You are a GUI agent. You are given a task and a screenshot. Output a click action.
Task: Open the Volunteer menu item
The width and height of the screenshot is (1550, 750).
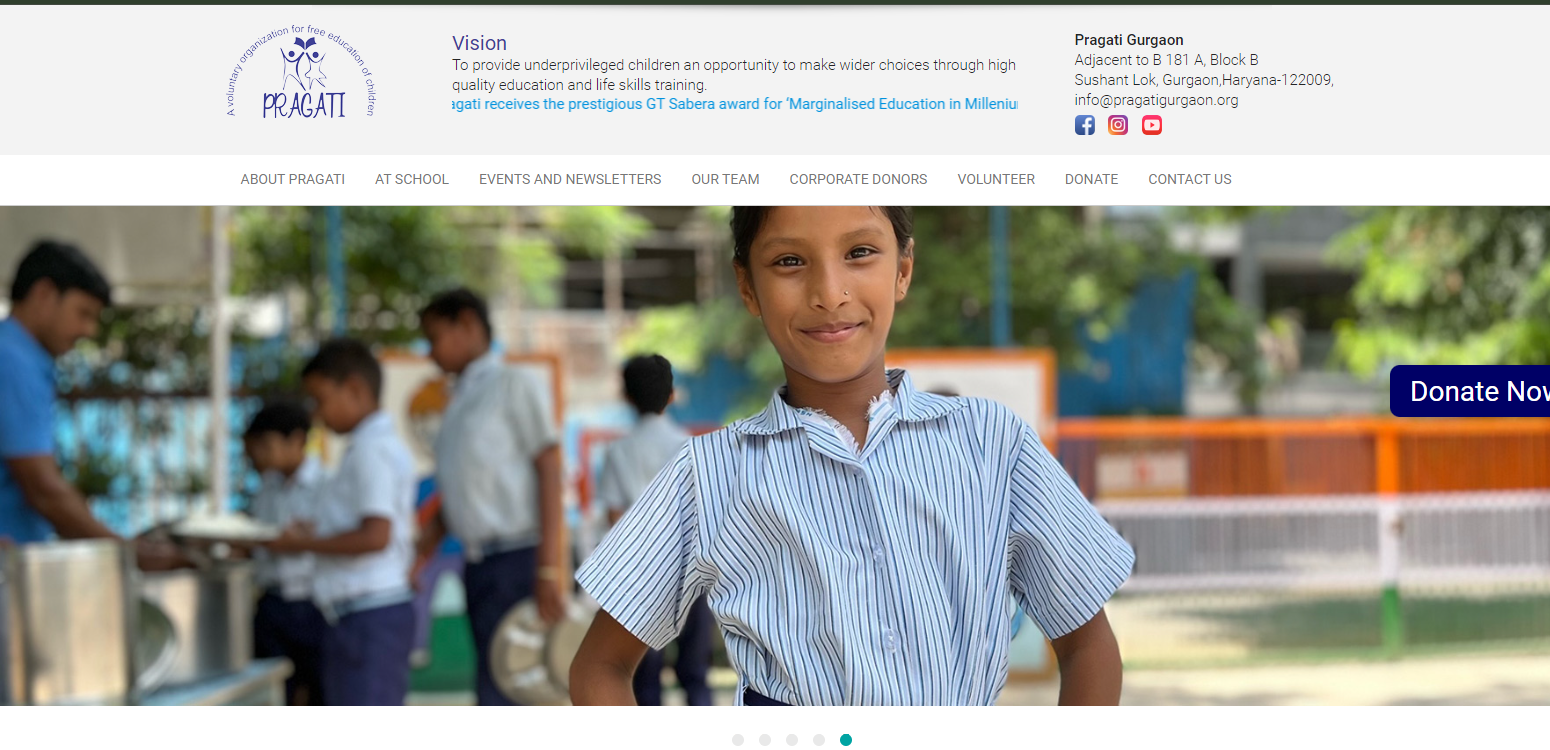pyautogui.click(x=996, y=179)
